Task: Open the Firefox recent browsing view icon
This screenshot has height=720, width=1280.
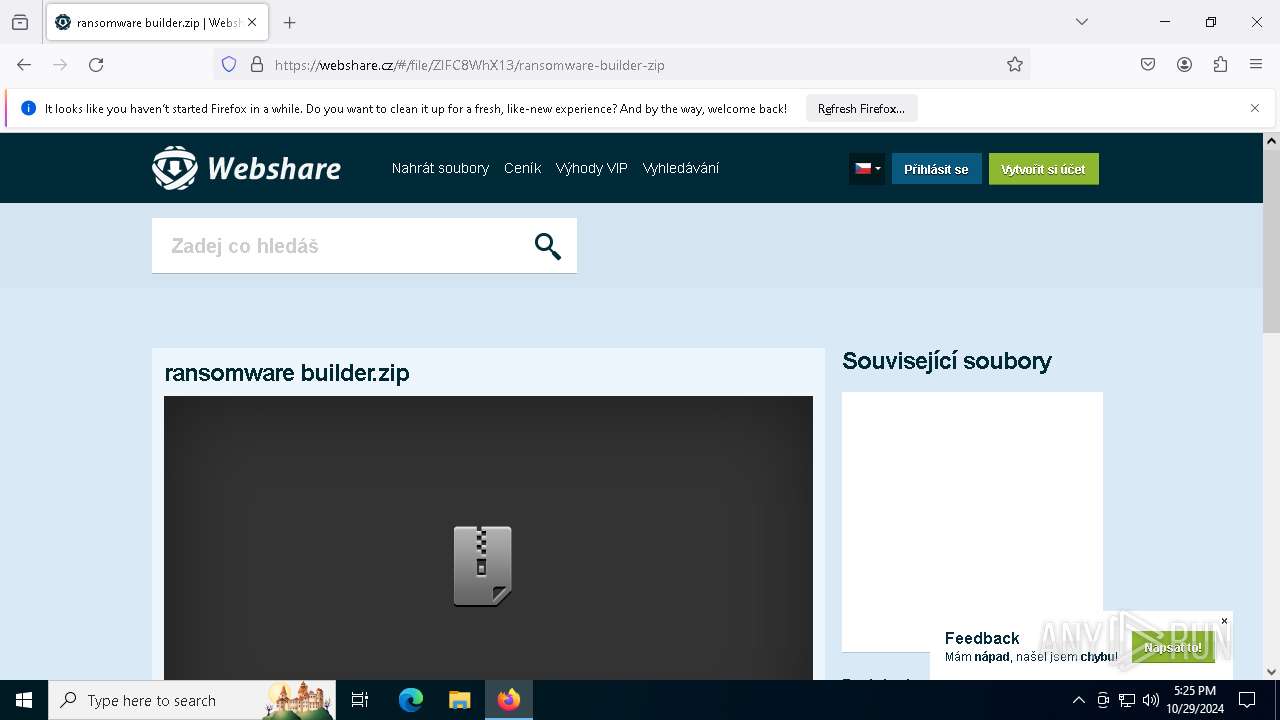Action: 20,22
